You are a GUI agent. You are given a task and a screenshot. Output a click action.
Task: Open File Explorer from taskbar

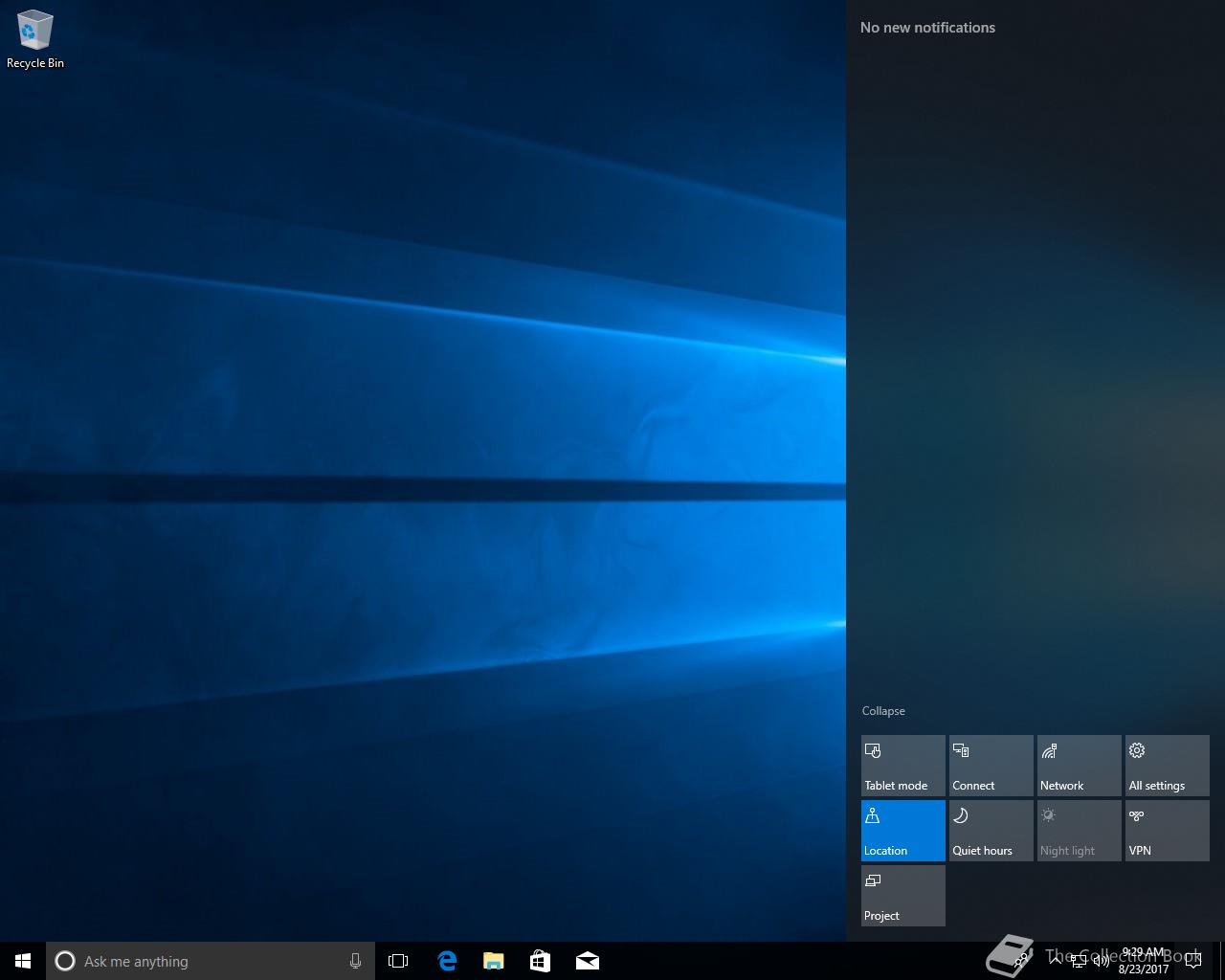point(493,961)
